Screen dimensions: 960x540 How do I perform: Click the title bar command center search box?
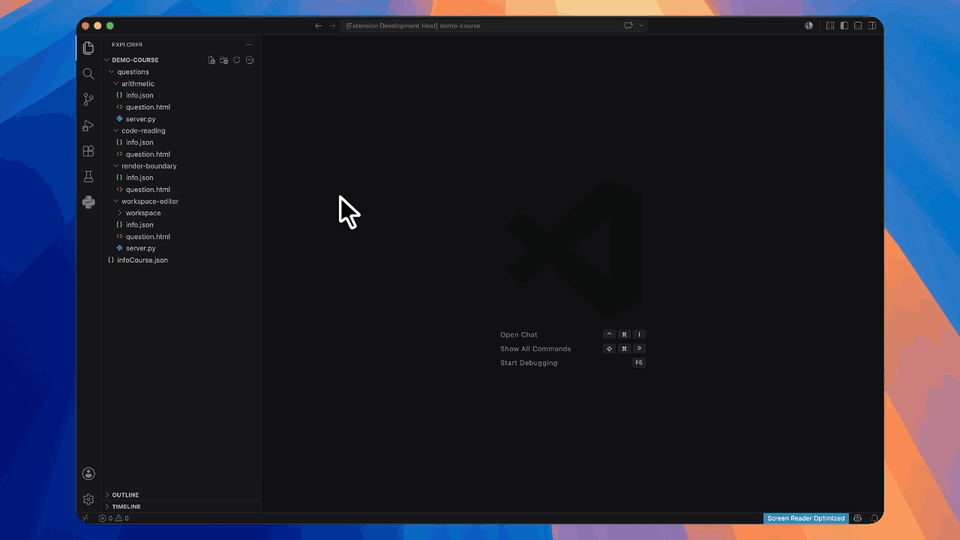pyautogui.click(x=479, y=26)
